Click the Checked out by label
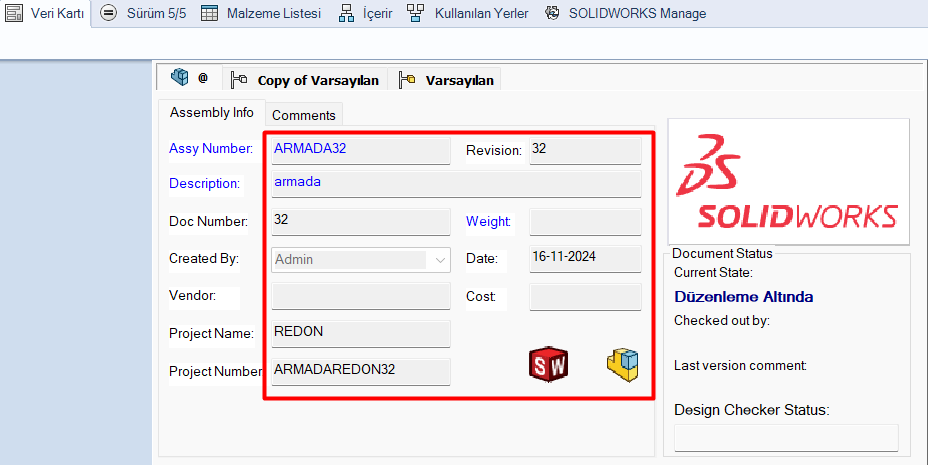 [x=721, y=321]
